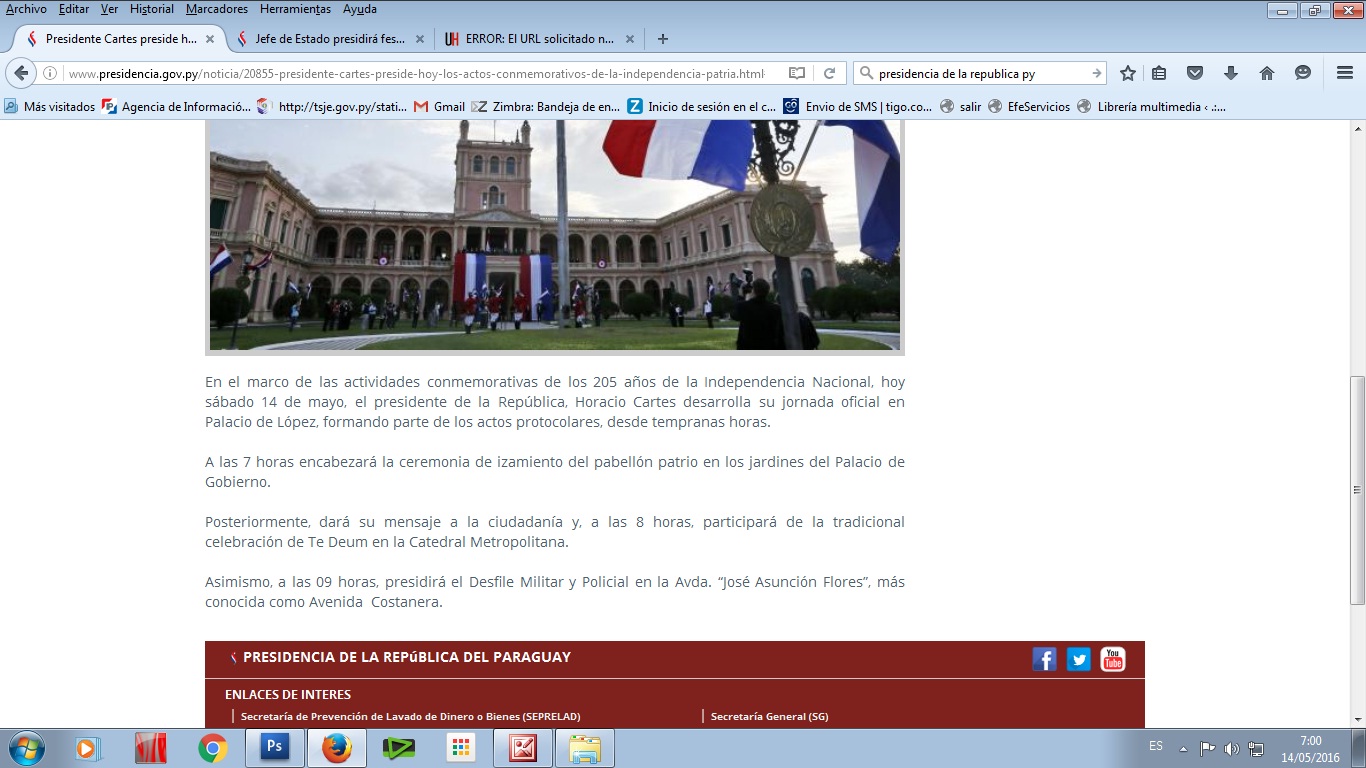The image size is (1366, 768).
Task: Open the Windows Start menu
Action: click(25, 748)
